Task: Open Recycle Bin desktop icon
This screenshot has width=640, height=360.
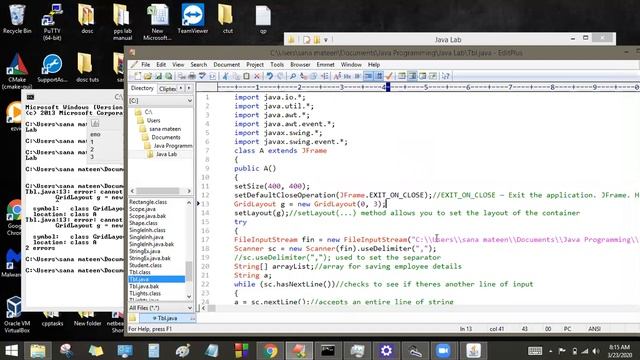Action: click(x=17, y=19)
